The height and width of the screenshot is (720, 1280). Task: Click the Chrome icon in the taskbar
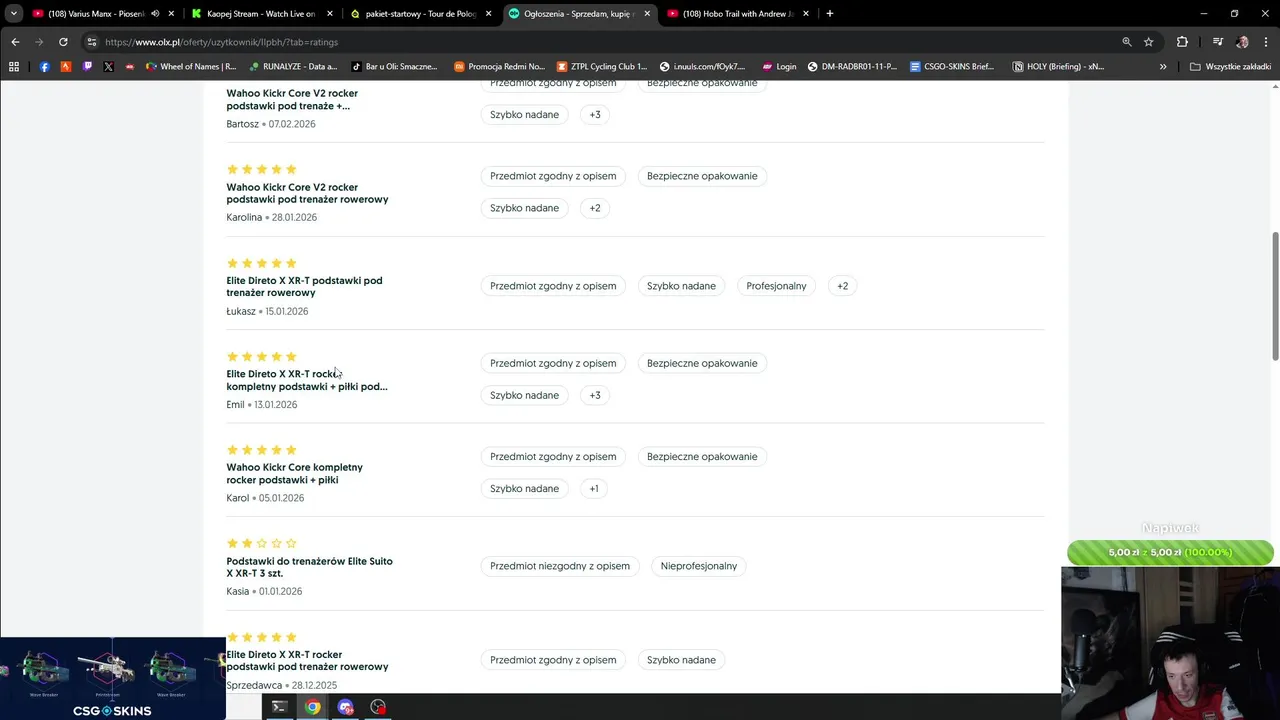(313, 707)
